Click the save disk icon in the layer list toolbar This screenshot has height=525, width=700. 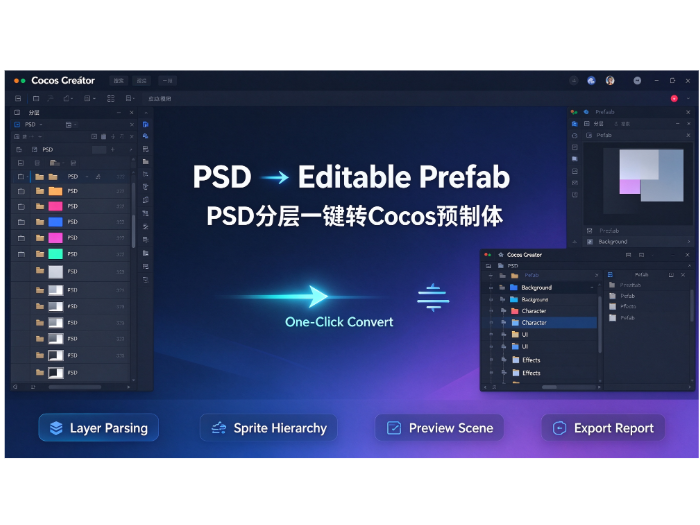74,163
